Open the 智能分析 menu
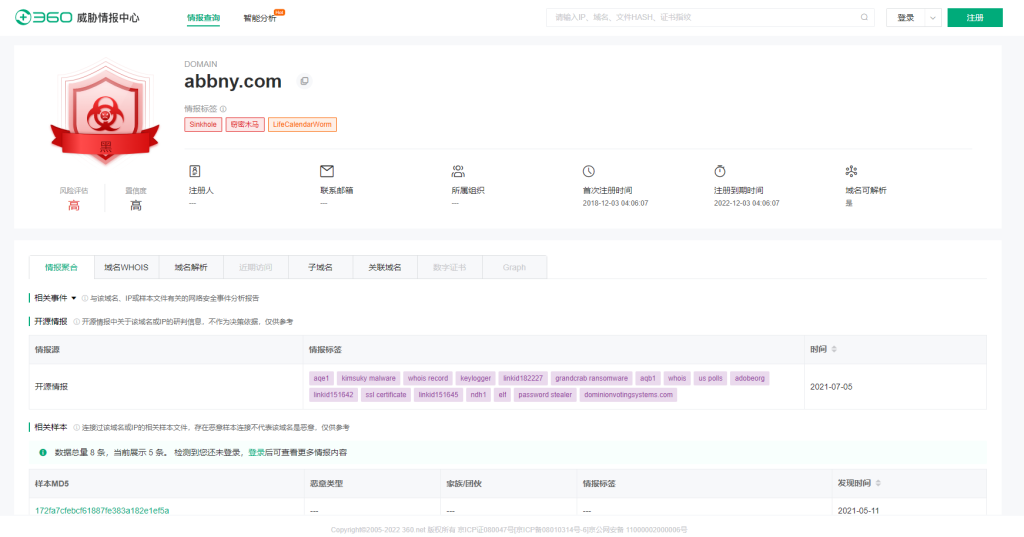Screen dimensions: 1024x537 tap(260, 18)
